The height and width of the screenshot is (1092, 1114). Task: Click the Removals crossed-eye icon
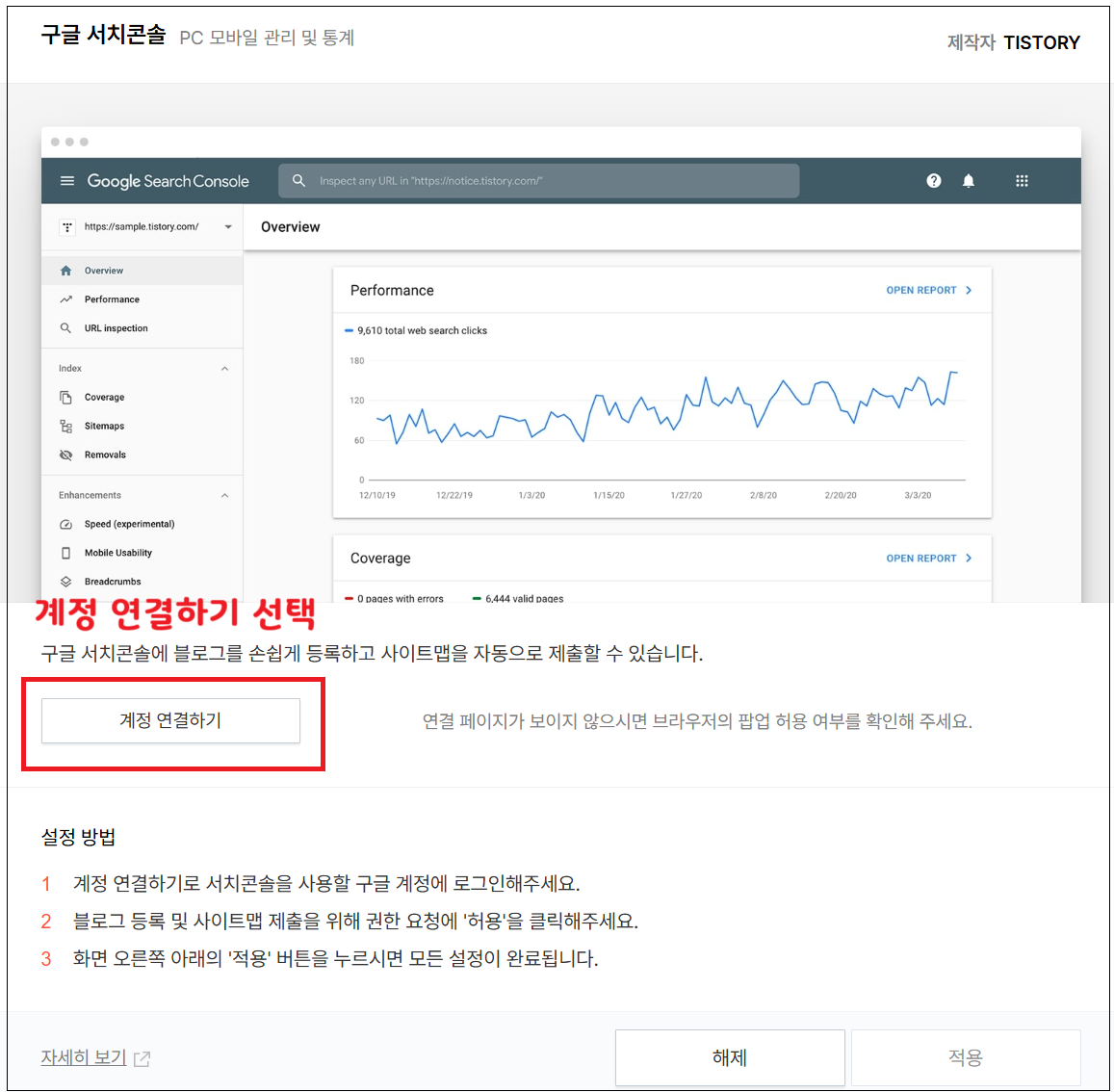tap(66, 455)
